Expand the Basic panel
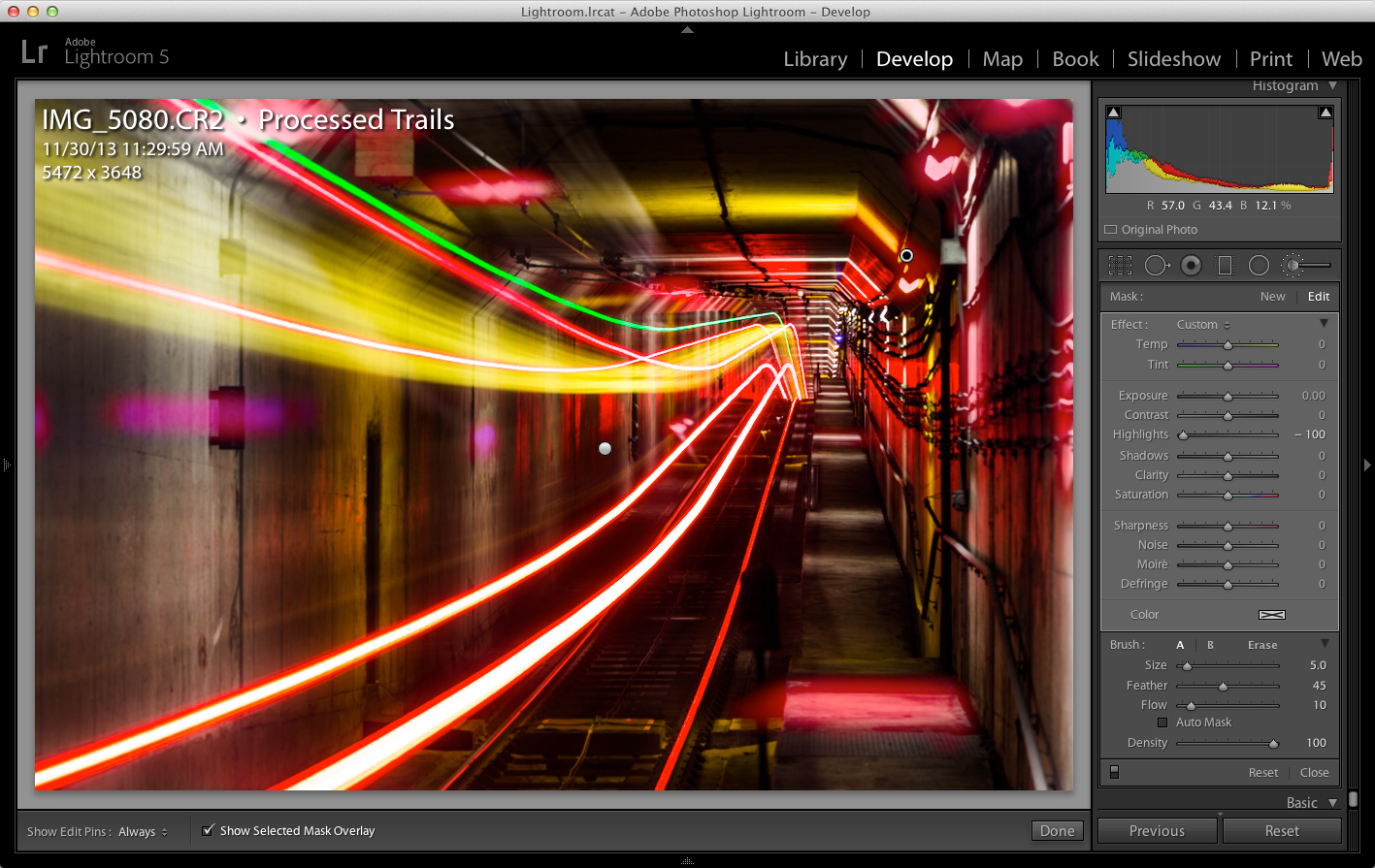 coord(1333,803)
